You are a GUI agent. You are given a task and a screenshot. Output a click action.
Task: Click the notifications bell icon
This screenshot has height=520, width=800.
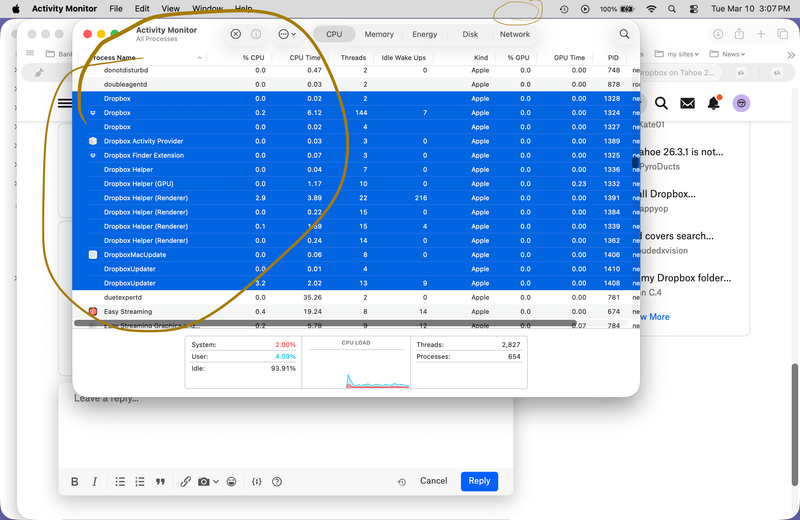click(713, 103)
